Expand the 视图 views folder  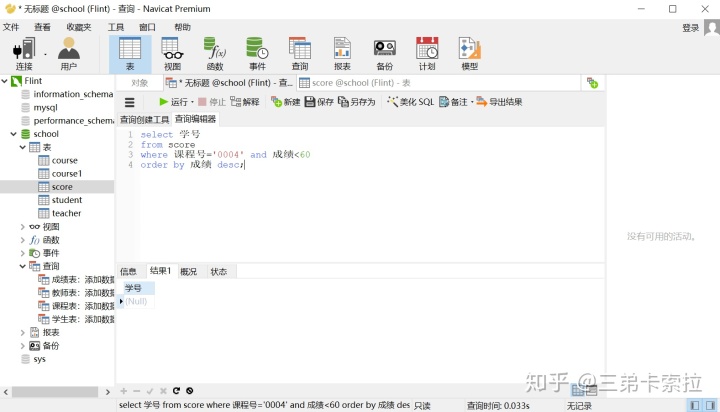22,227
